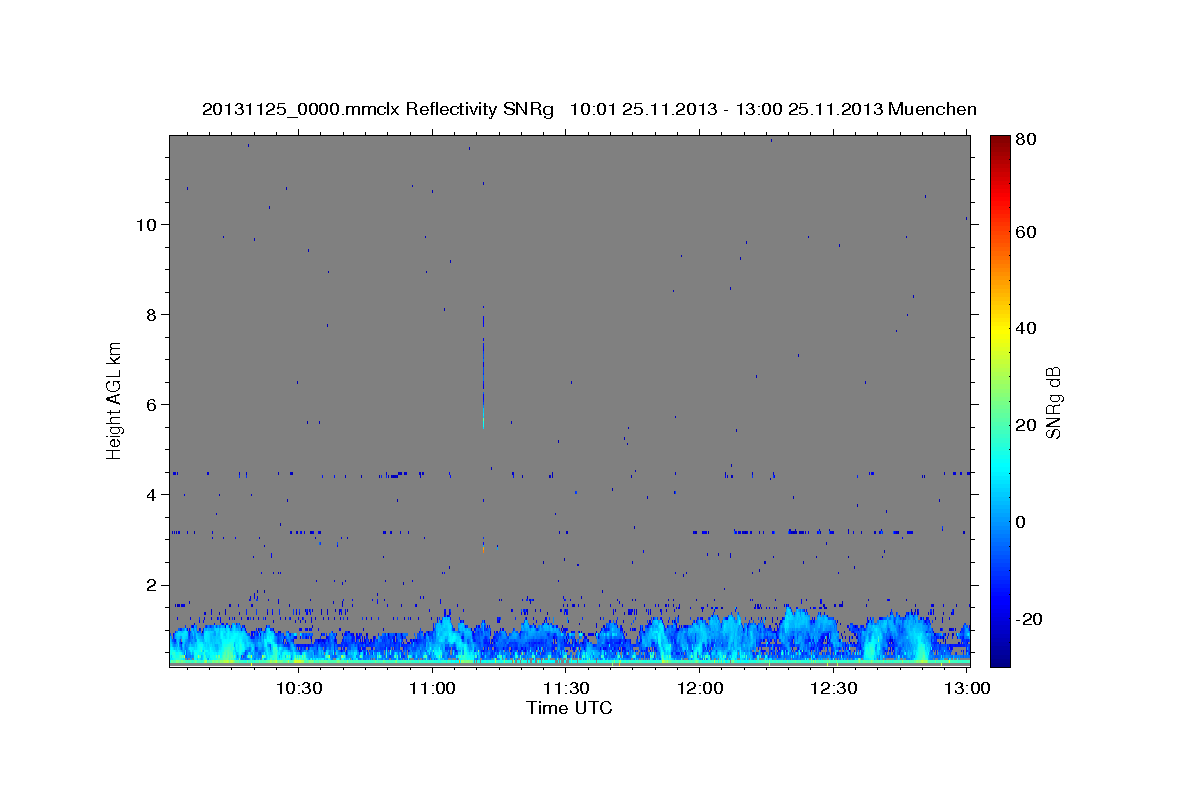Click the colorbar value 20
The image size is (1200, 800).
(x=1028, y=425)
